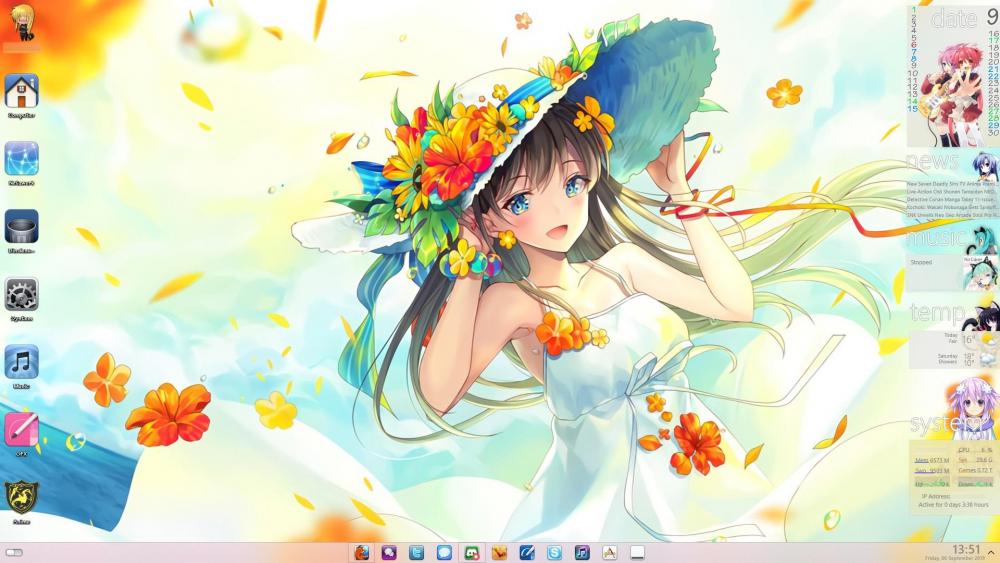This screenshot has width=1000, height=563.
Task: Click the large 9 month number
Action: pyautogui.click(x=994, y=18)
